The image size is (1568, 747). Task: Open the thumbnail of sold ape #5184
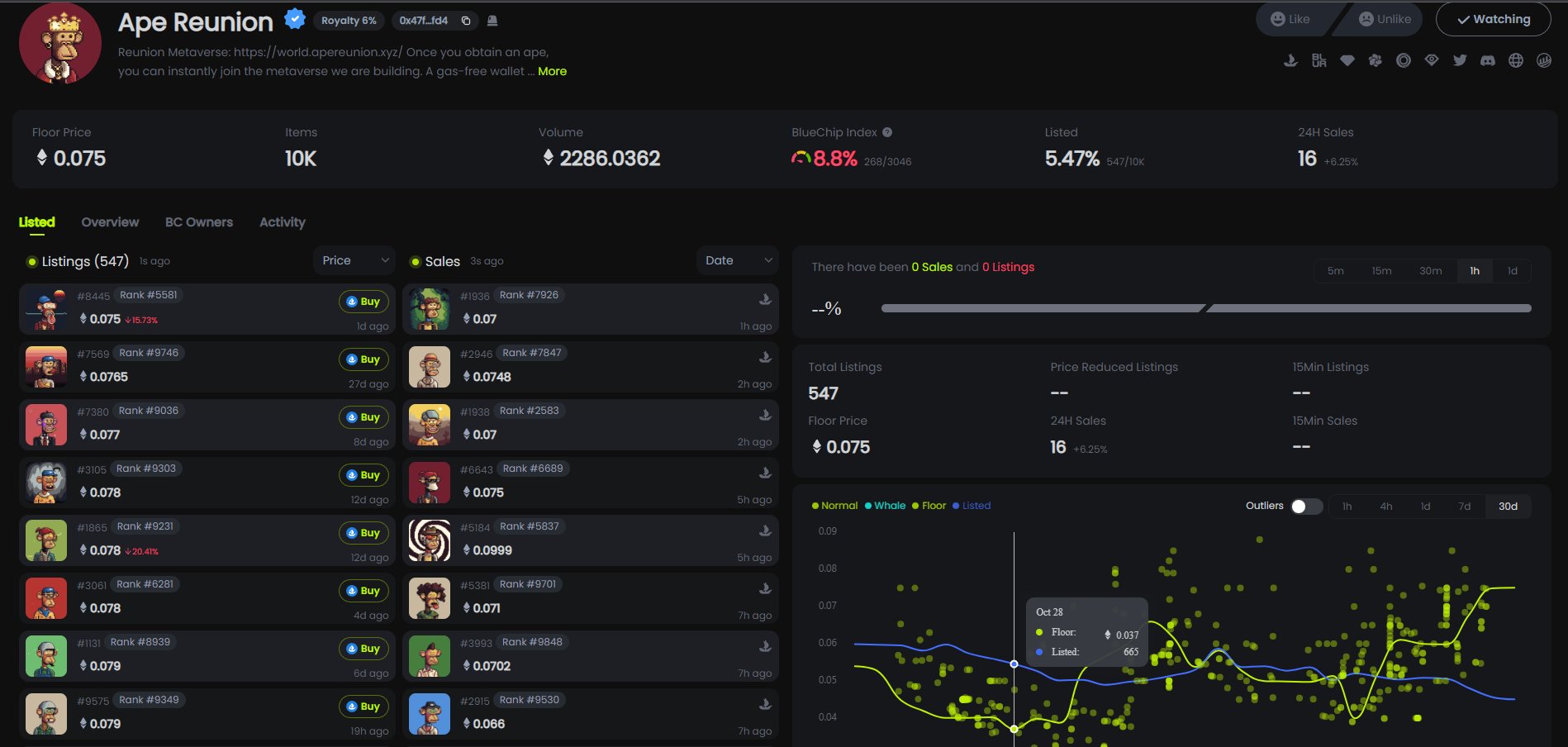pyautogui.click(x=430, y=540)
